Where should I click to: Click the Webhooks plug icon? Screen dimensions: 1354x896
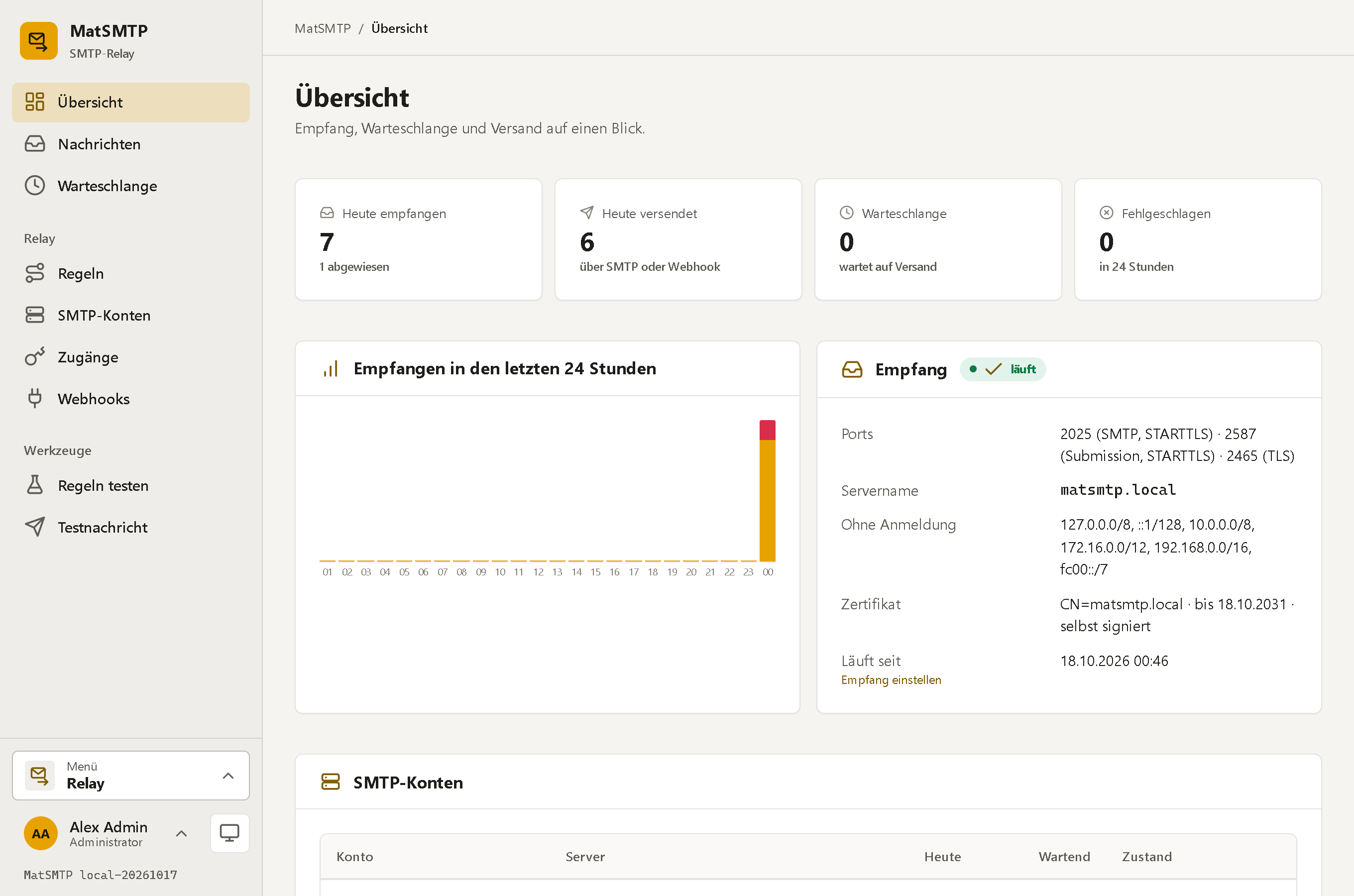35,398
